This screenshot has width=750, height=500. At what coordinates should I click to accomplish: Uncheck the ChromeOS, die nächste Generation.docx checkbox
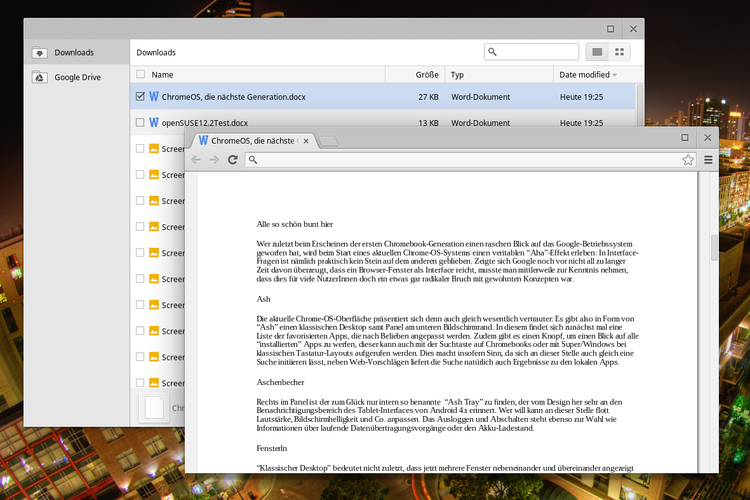(140, 97)
